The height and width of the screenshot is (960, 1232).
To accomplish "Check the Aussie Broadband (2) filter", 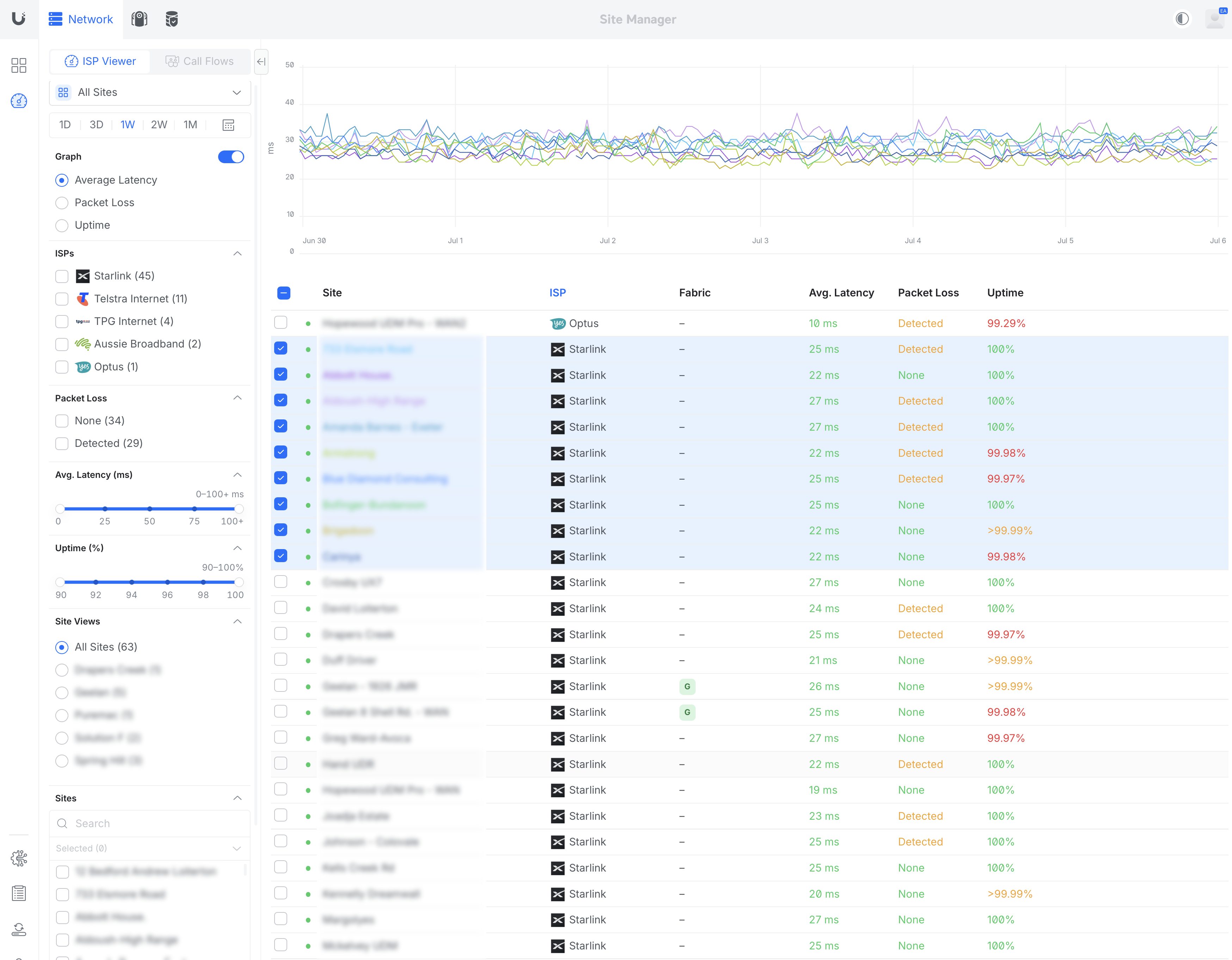I will [x=62, y=344].
